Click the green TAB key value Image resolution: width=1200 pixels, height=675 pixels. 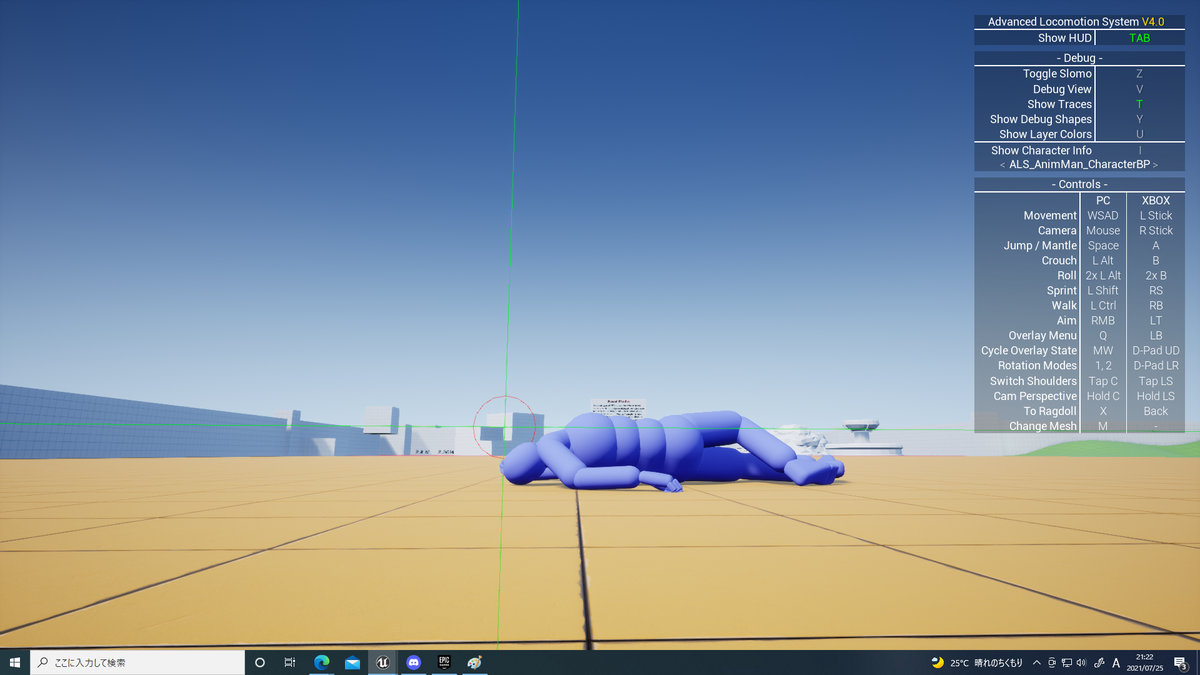coord(1140,38)
